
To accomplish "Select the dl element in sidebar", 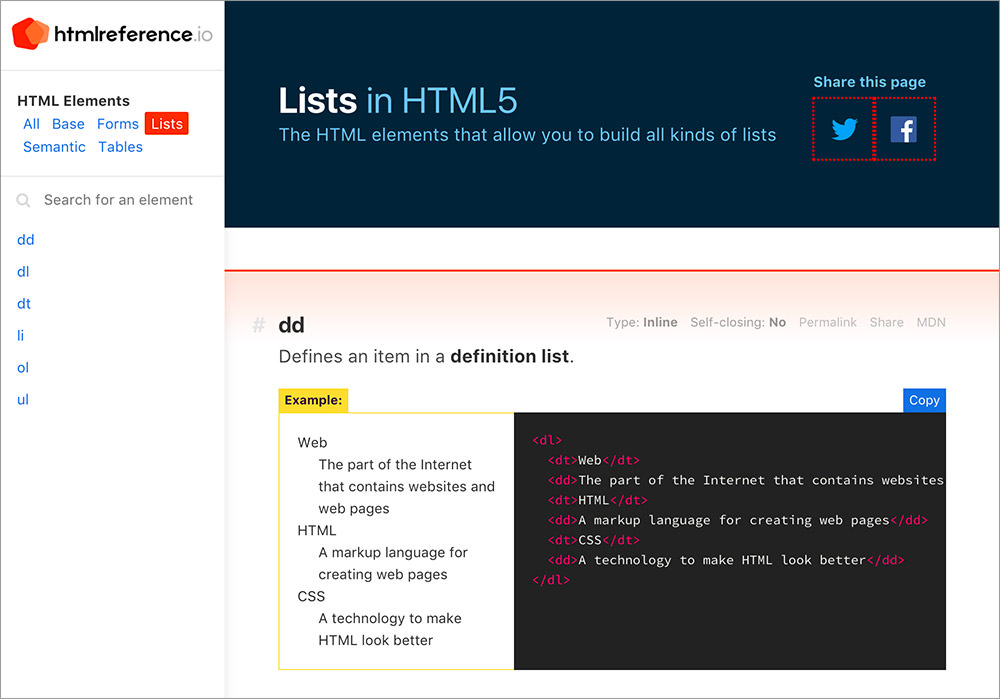I will (x=23, y=271).
